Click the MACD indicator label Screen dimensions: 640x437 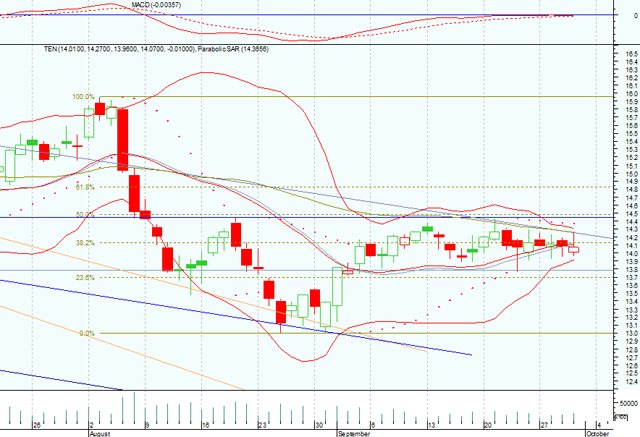(157, 5)
